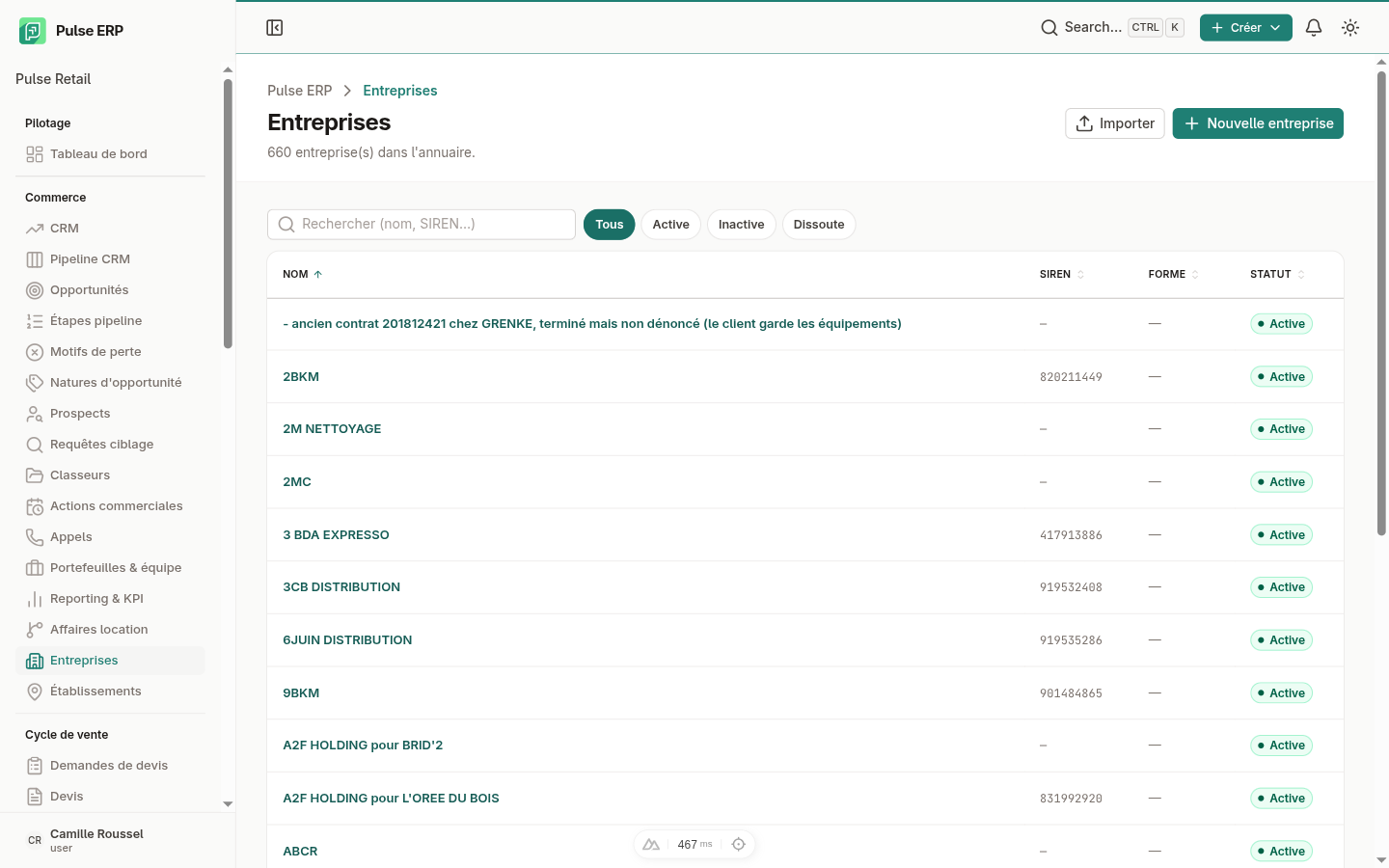The width and height of the screenshot is (1389, 868).
Task: Open Tableau de bord icon
Action: 35,154
